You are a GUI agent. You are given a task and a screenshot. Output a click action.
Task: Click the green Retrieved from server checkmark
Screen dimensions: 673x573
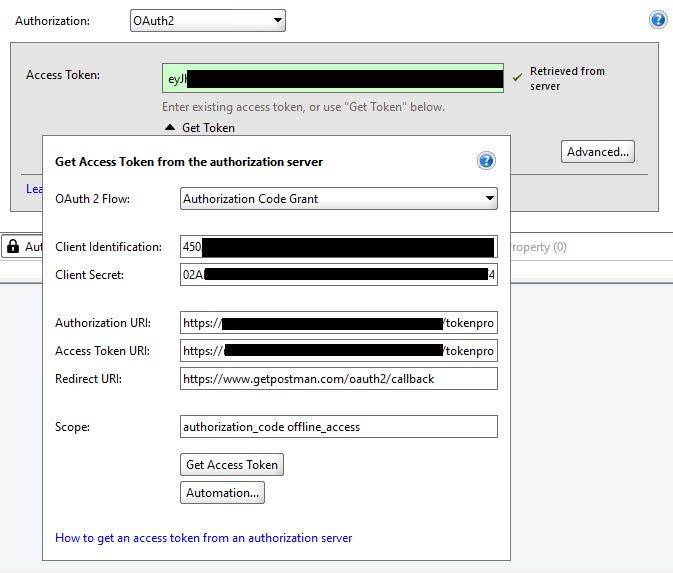click(x=517, y=77)
